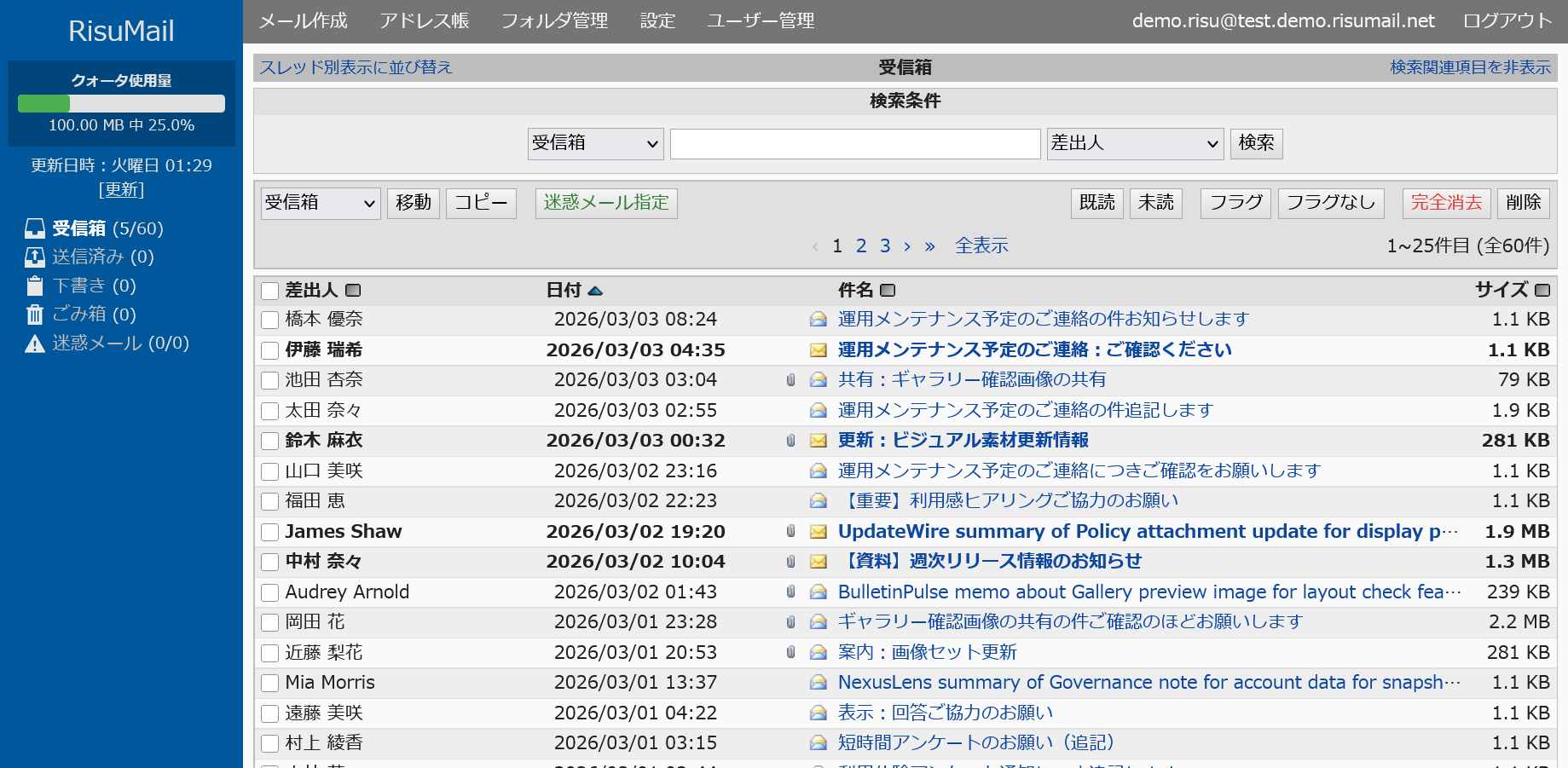The width and height of the screenshot is (1568, 768).
Task: Expand the 差出人 search field dropdown
Action: coord(1134,144)
